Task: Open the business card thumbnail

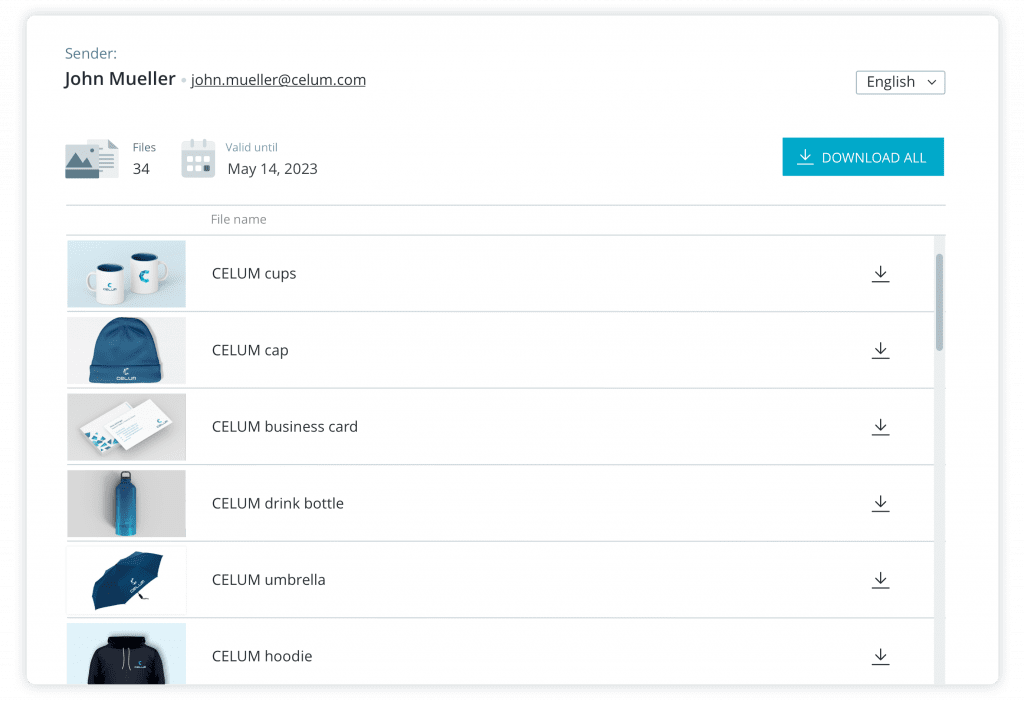Action: pyautogui.click(x=126, y=427)
